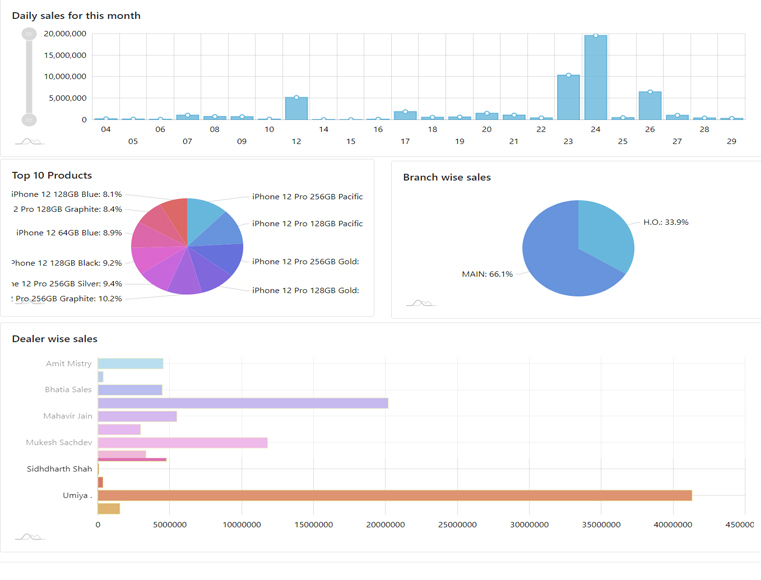Click the 'Mukesh Sachdev' dealer label

click(x=59, y=443)
